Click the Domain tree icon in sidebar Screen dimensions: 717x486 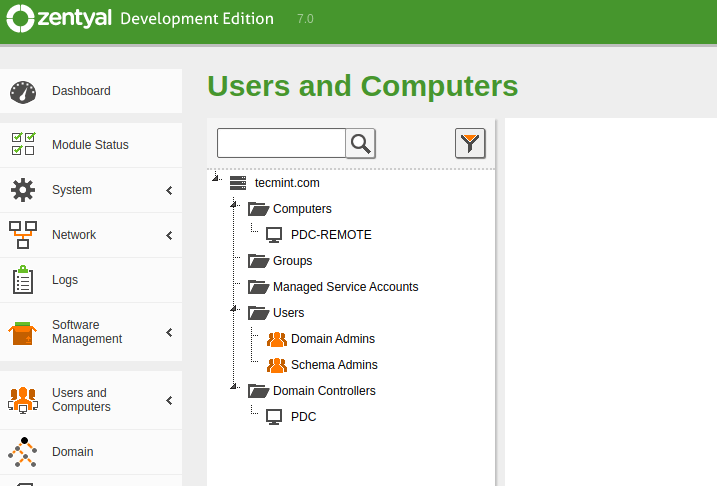[22, 452]
